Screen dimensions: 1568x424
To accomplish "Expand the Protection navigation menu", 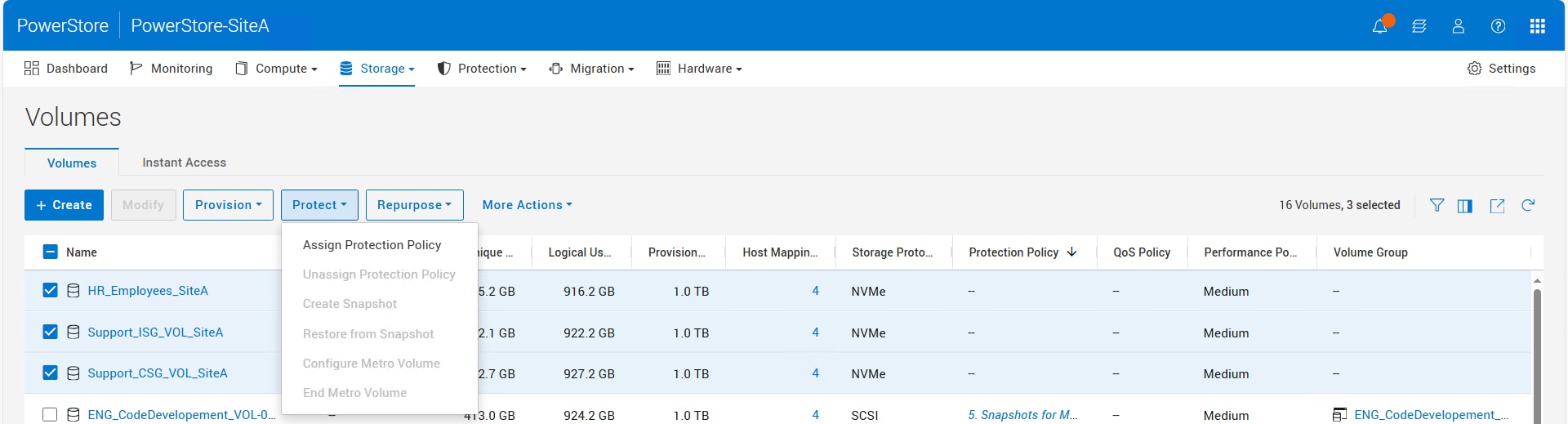I will point(482,69).
